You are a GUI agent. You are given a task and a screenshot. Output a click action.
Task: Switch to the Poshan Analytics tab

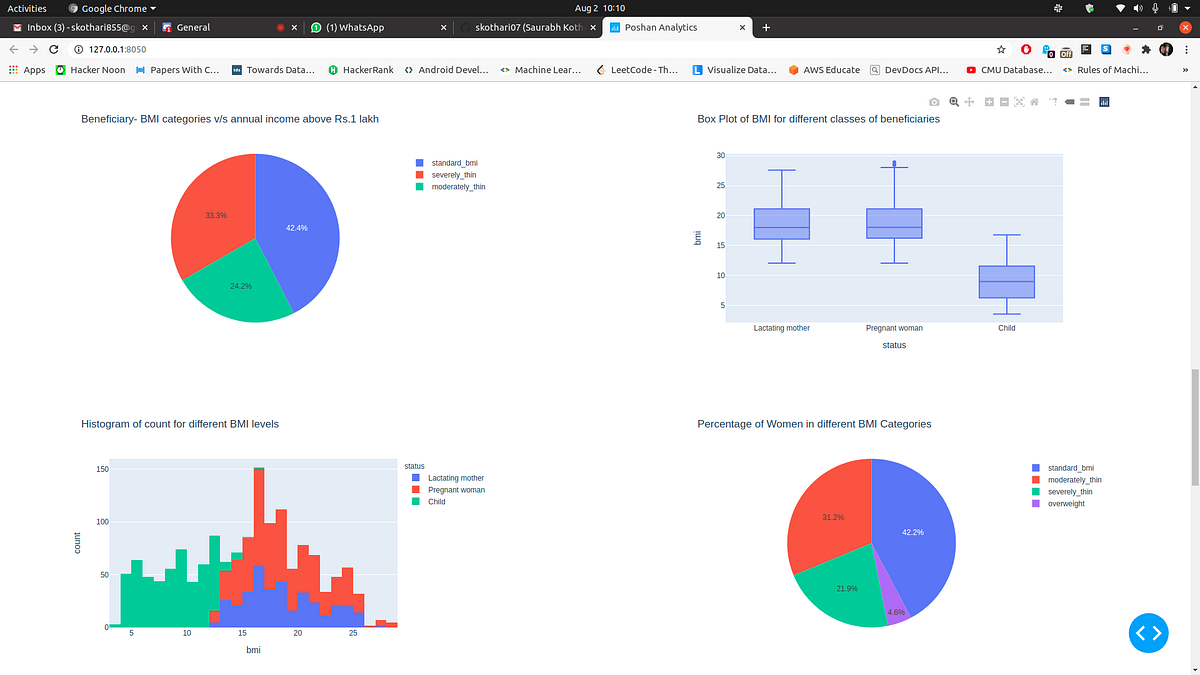(670, 27)
